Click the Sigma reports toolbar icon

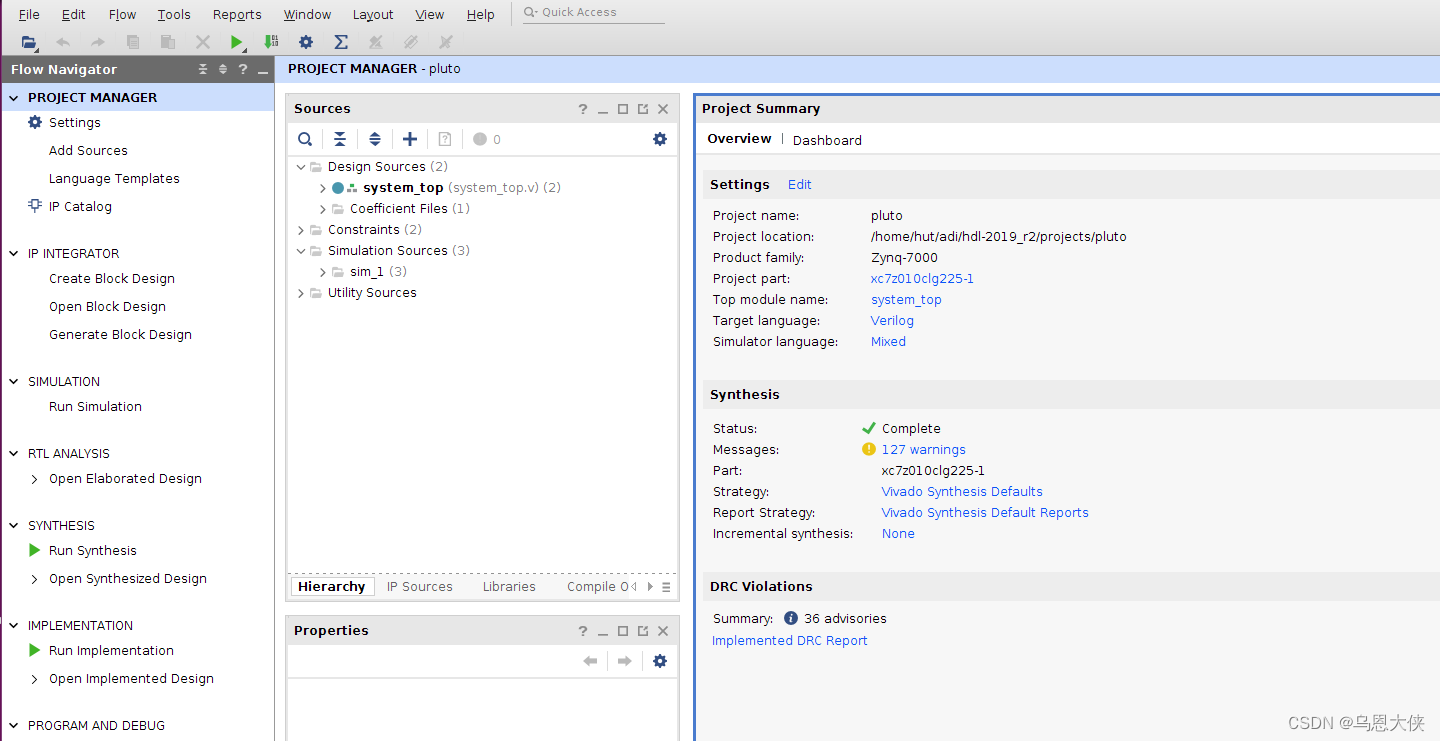coord(341,42)
